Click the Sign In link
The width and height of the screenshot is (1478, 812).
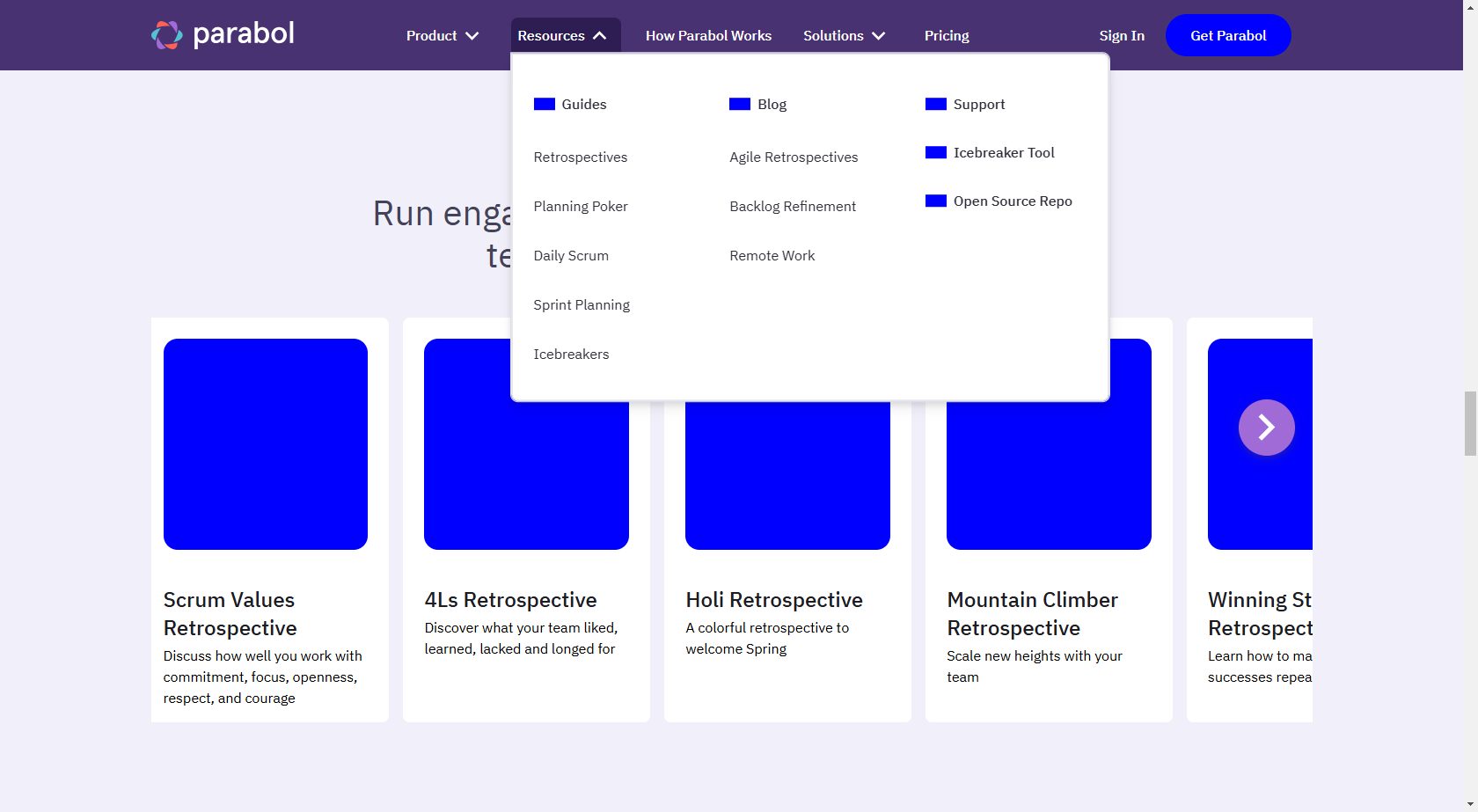coord(1122,35)
